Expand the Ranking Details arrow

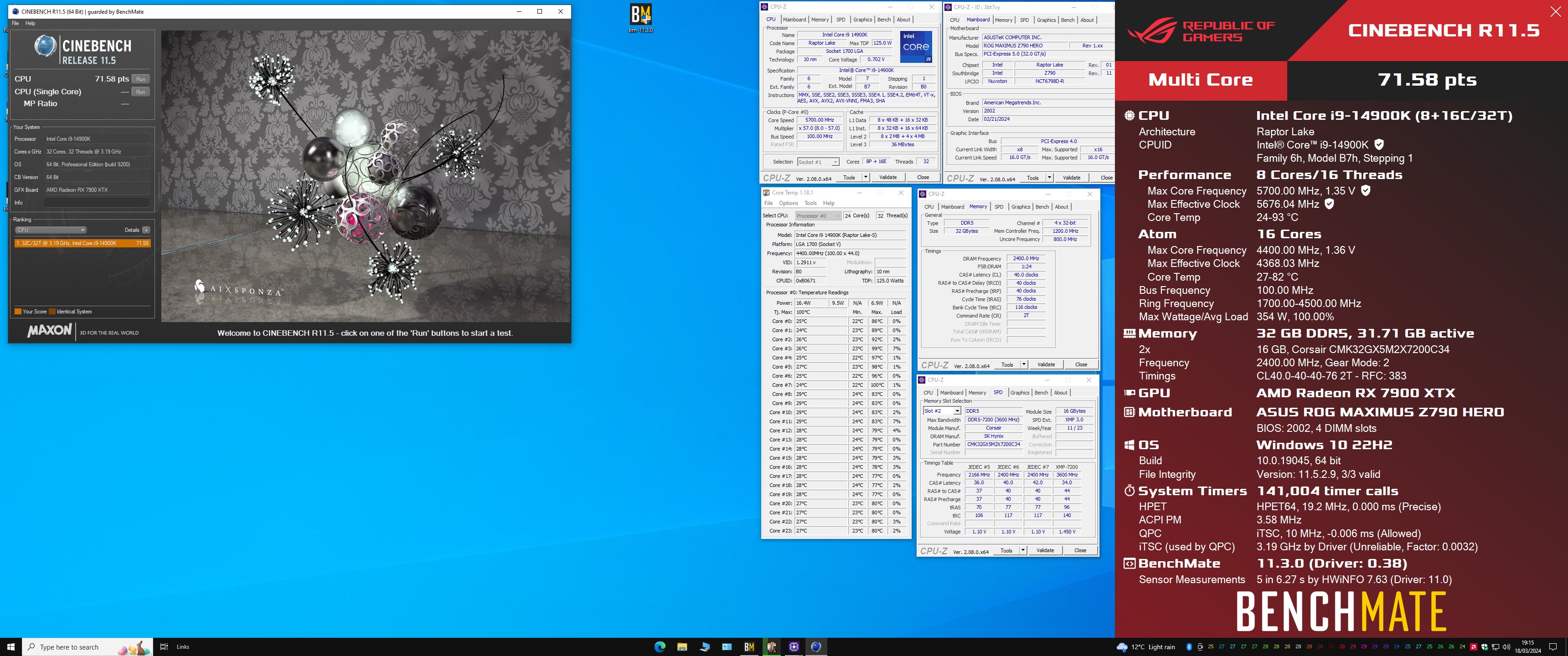(x=146, y=230)
